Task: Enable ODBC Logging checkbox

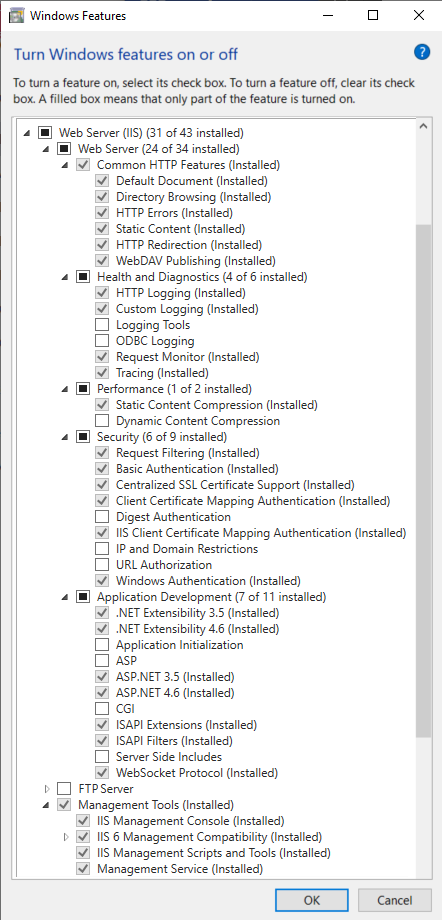Action: coord(102,340)
